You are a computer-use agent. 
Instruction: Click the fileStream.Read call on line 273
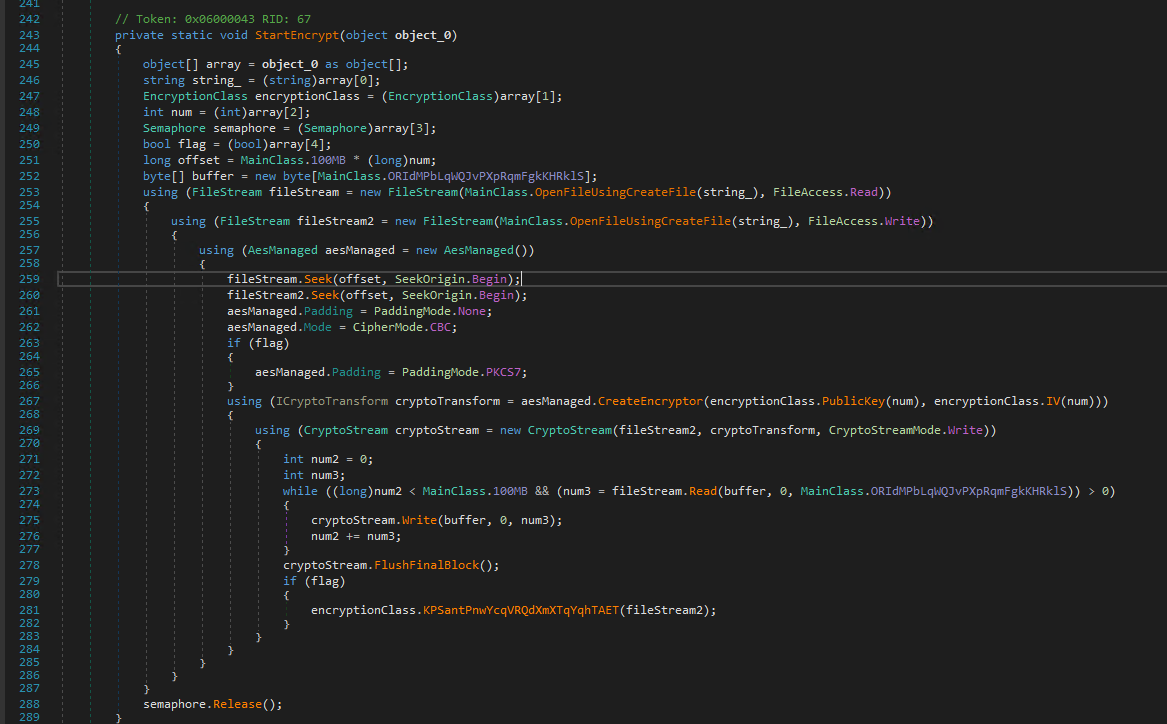[665, 492]
